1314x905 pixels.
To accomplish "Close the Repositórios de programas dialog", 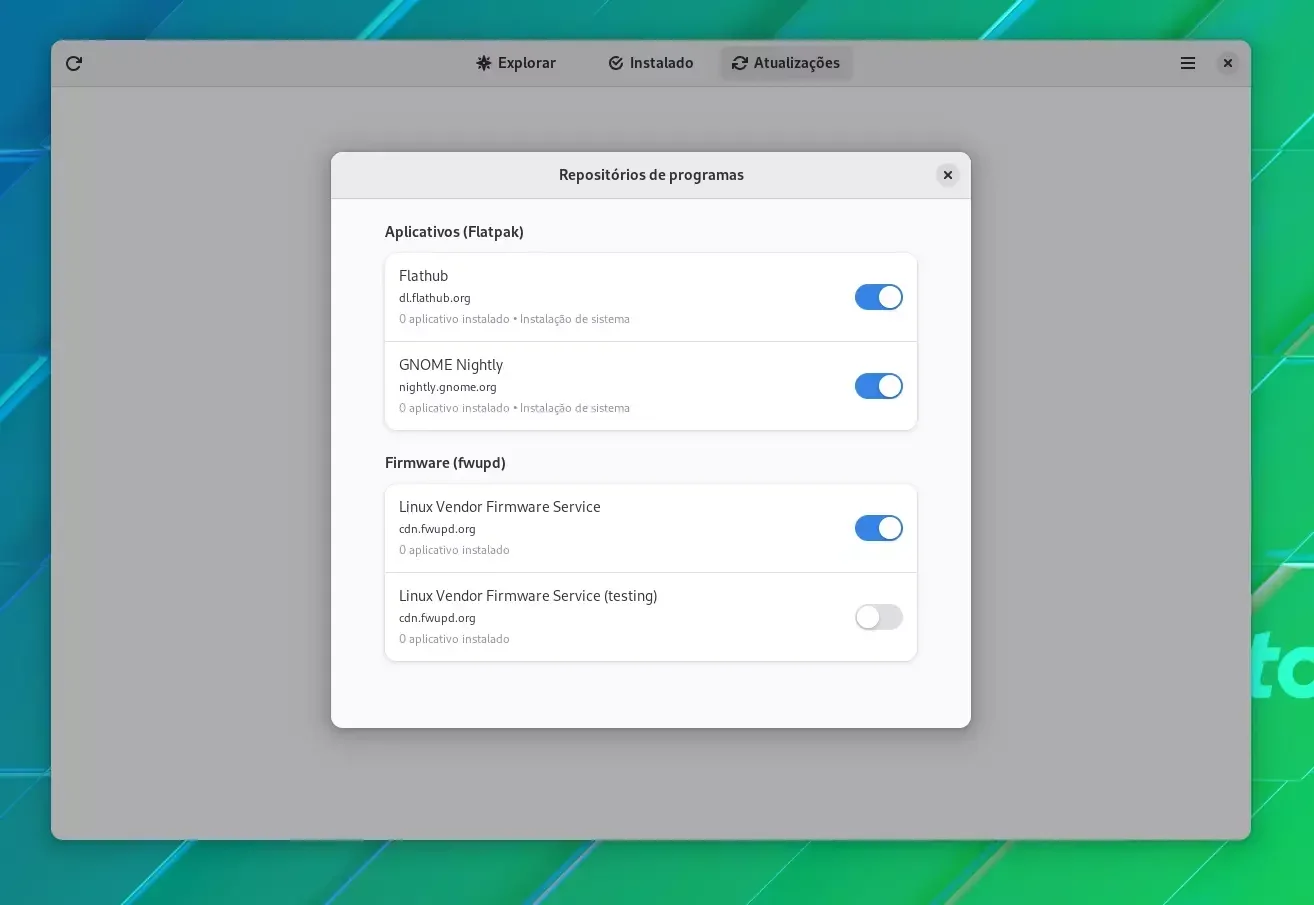I will pyautogui.click(x=948, y=175).
